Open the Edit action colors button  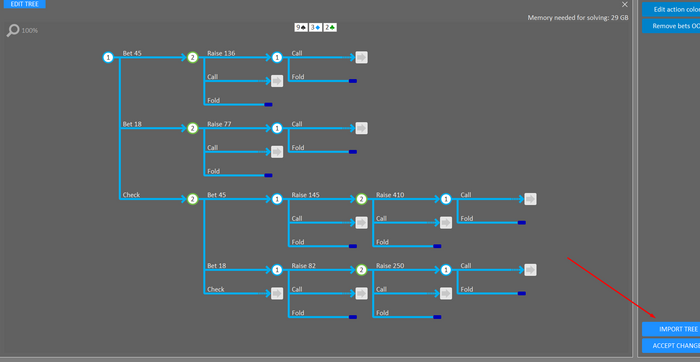pyautogui.click(x=671, y=9)
